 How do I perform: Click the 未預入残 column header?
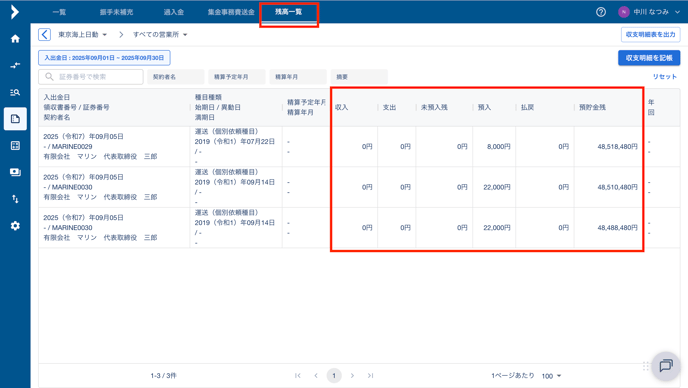434,107
